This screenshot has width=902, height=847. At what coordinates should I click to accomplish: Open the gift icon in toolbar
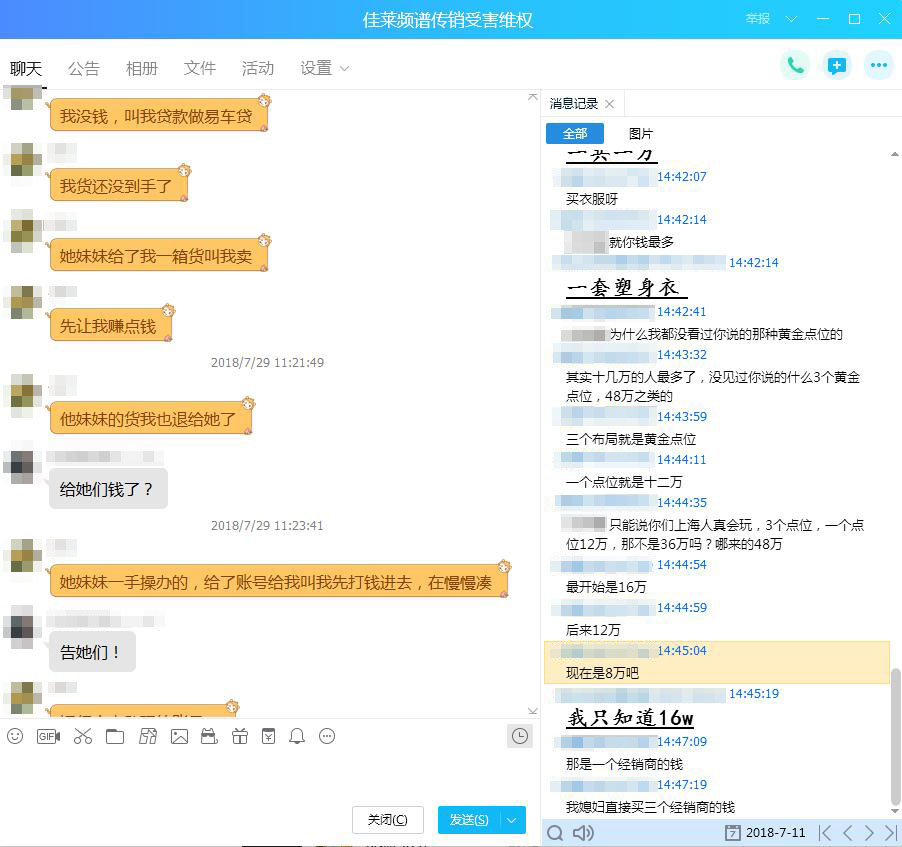[240, 736]
